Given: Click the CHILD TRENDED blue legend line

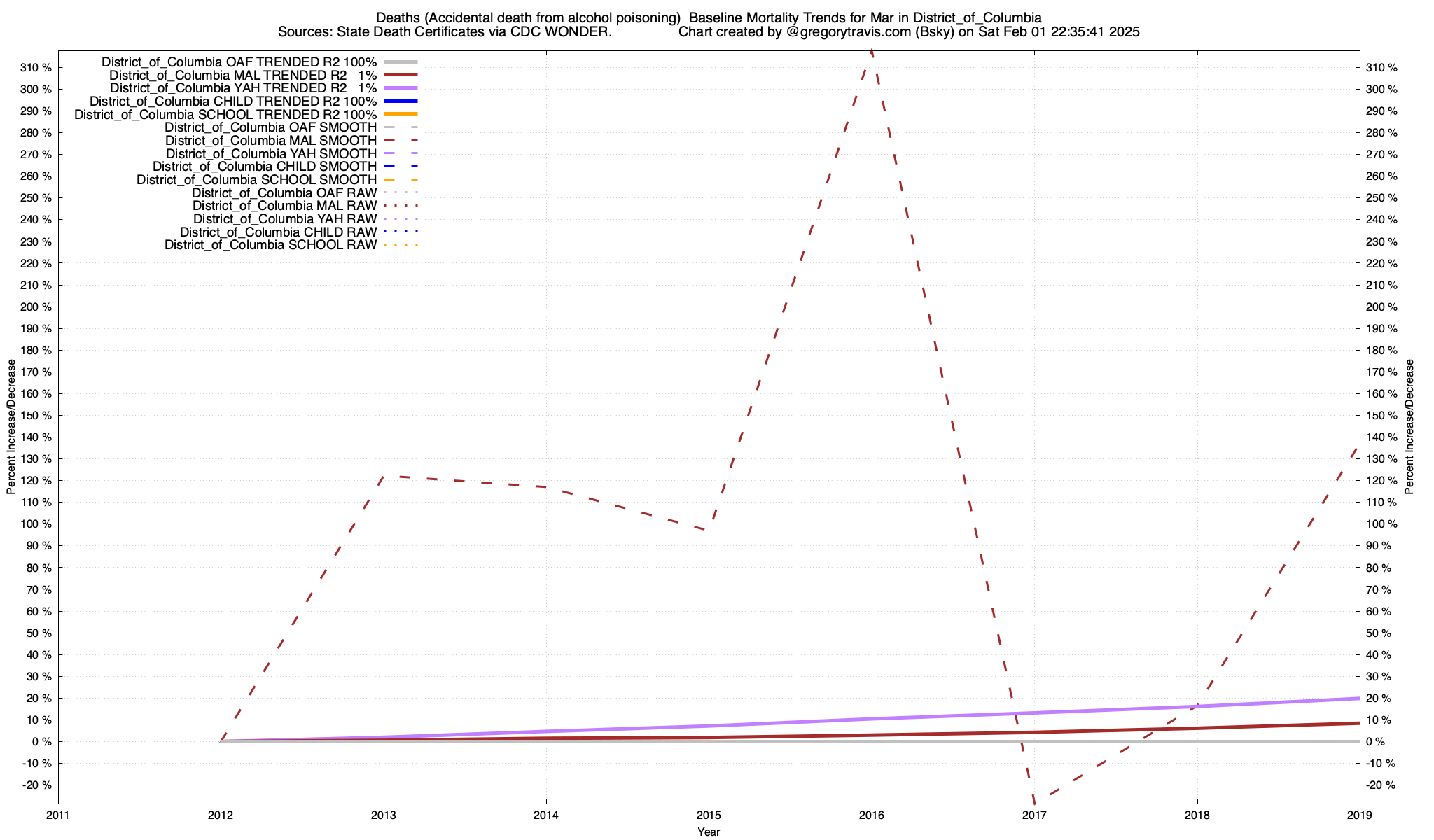Looking at the screenshot, I should (x=401, y=101).
